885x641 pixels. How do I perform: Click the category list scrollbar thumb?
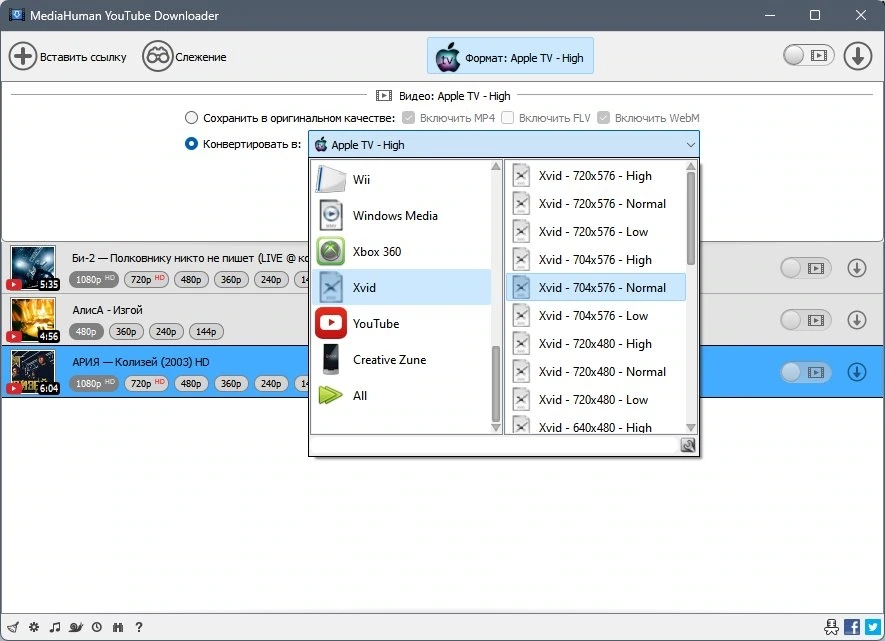tap(496, 384)
